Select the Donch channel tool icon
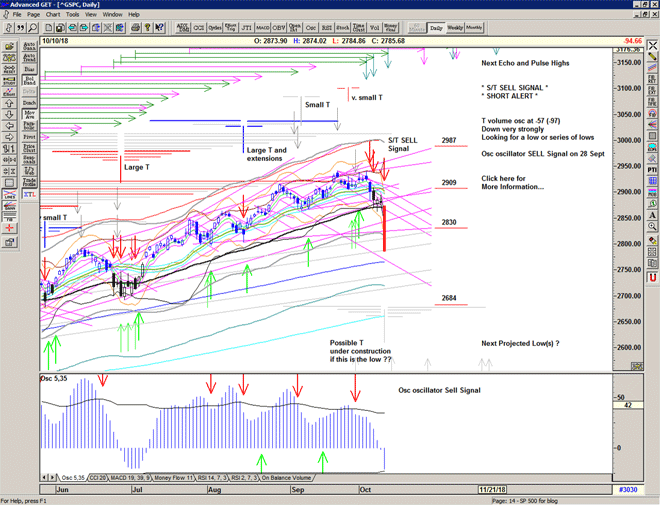 coord(28,102)
